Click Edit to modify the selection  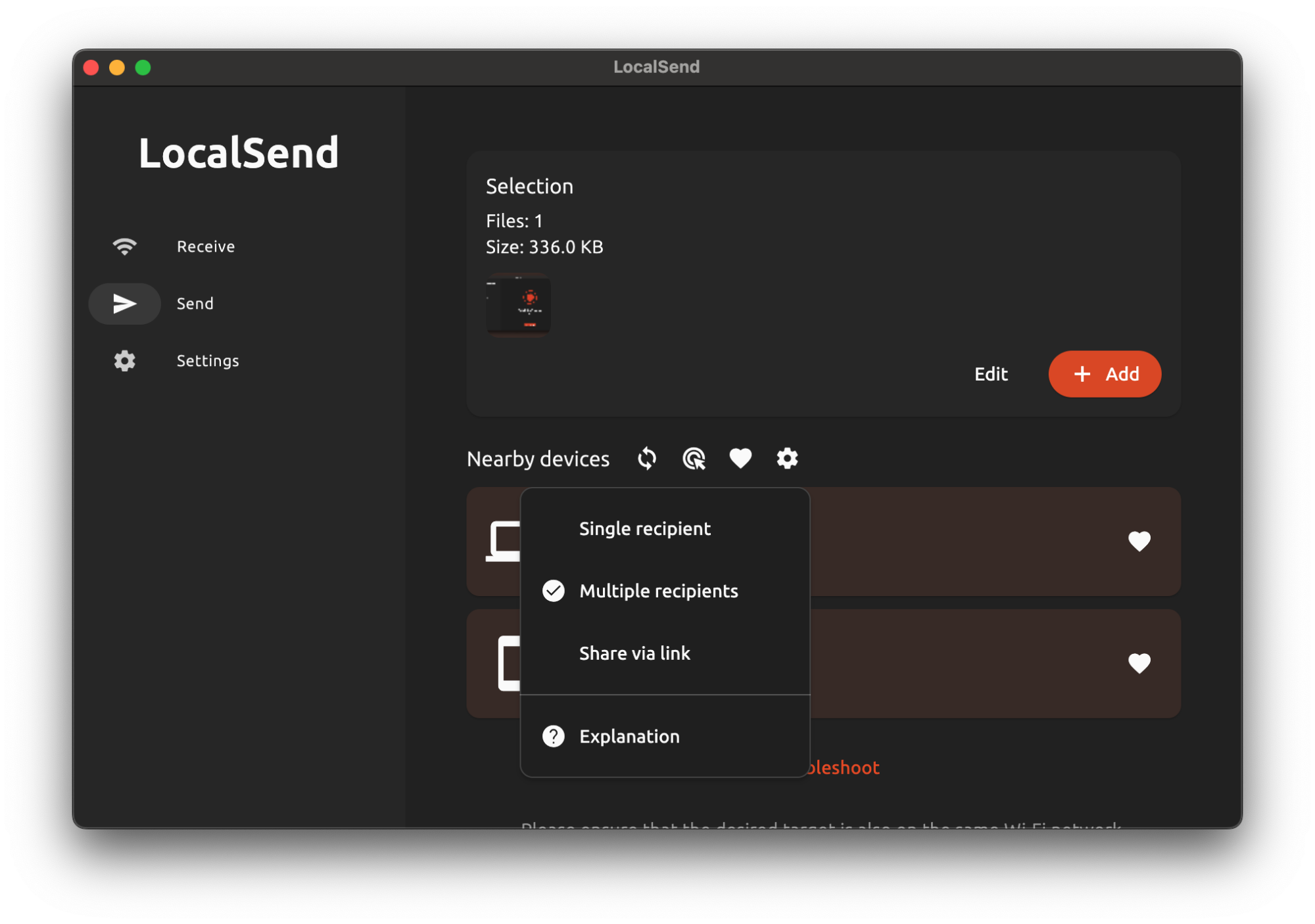[x=991, y=374]
